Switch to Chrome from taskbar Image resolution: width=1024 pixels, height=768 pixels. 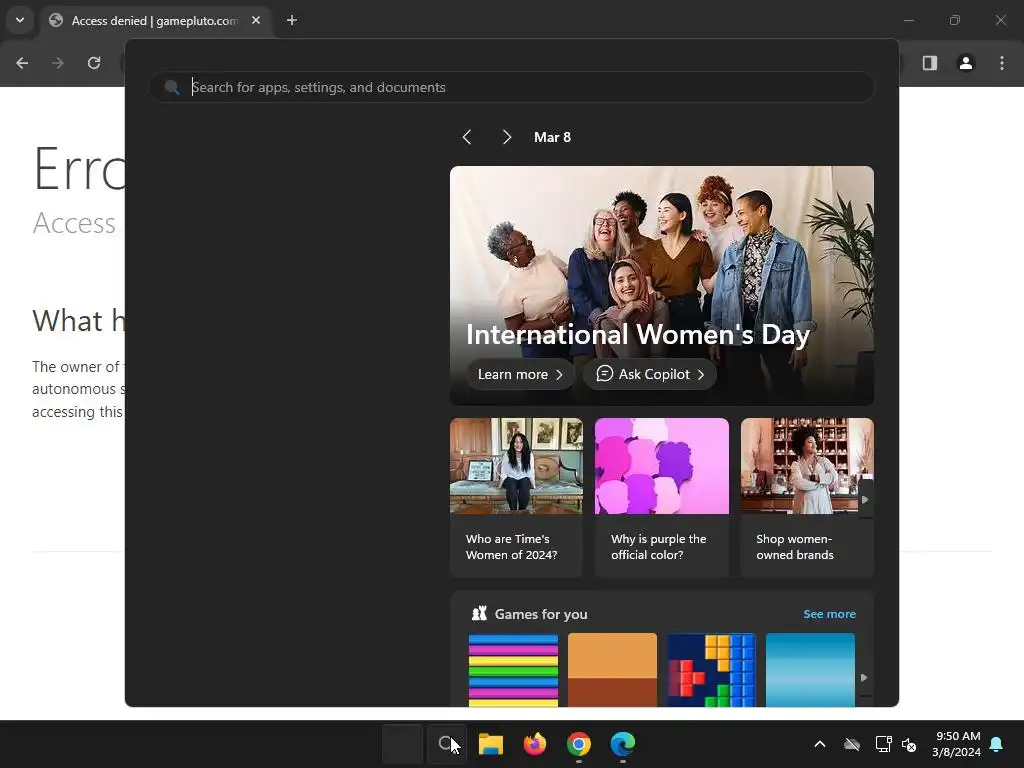click(579, 744)
